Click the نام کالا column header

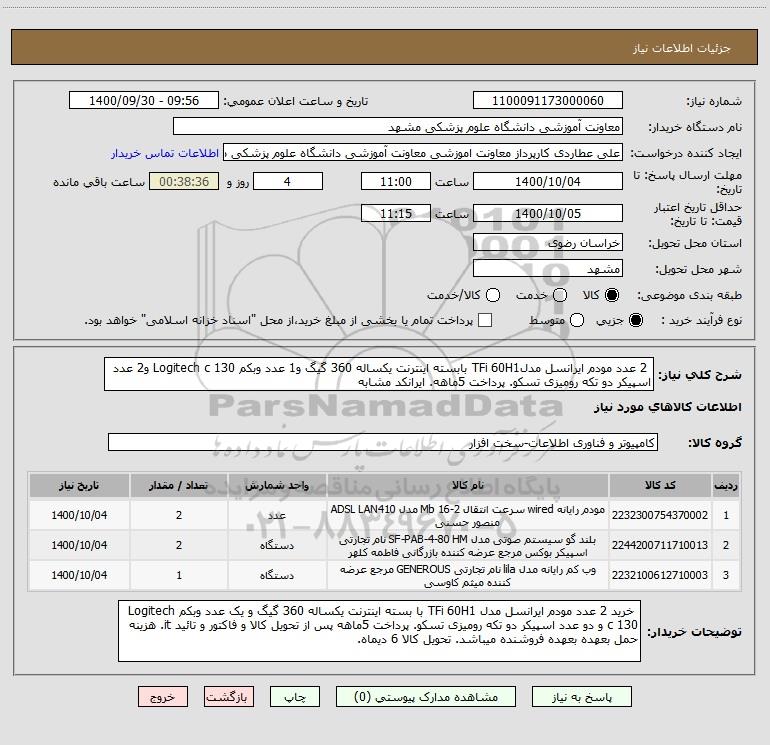(468, 485)
